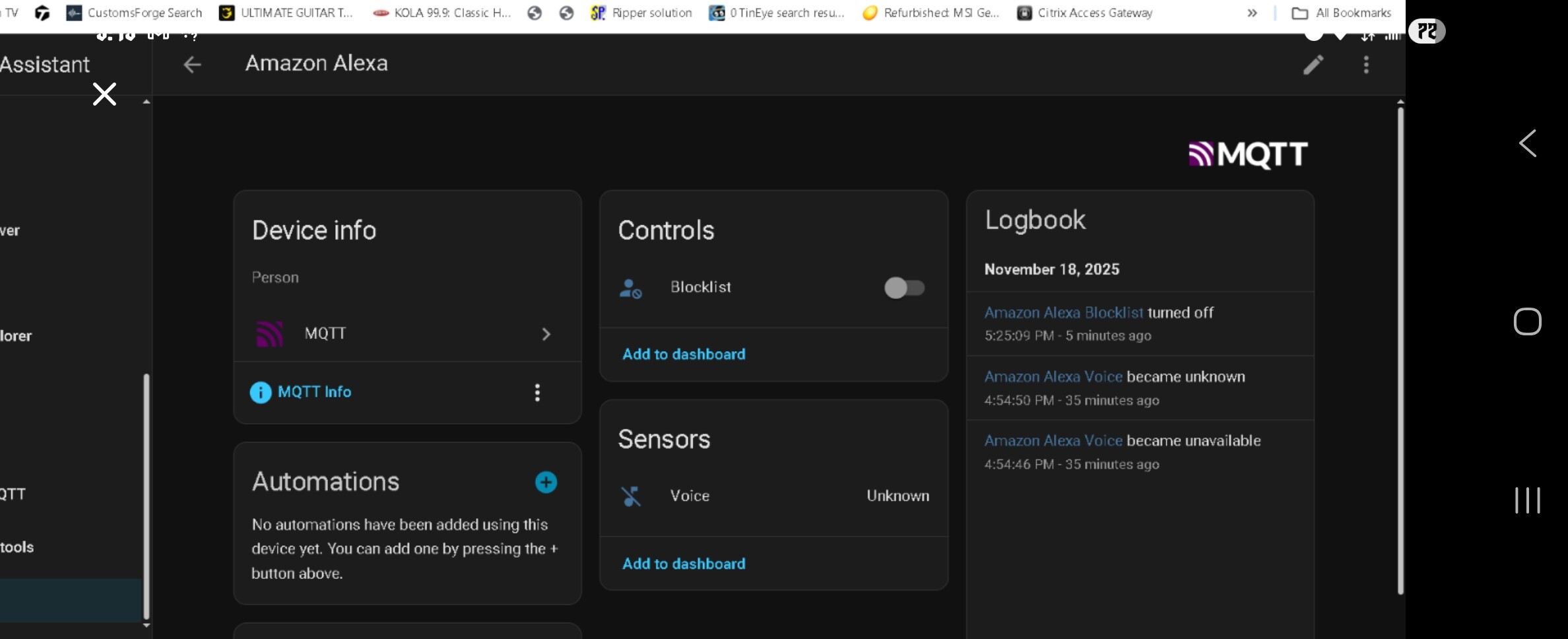The image size is (1568, 639).
Task: Open the MQTT Info link
Action: [x=314, y=392]
